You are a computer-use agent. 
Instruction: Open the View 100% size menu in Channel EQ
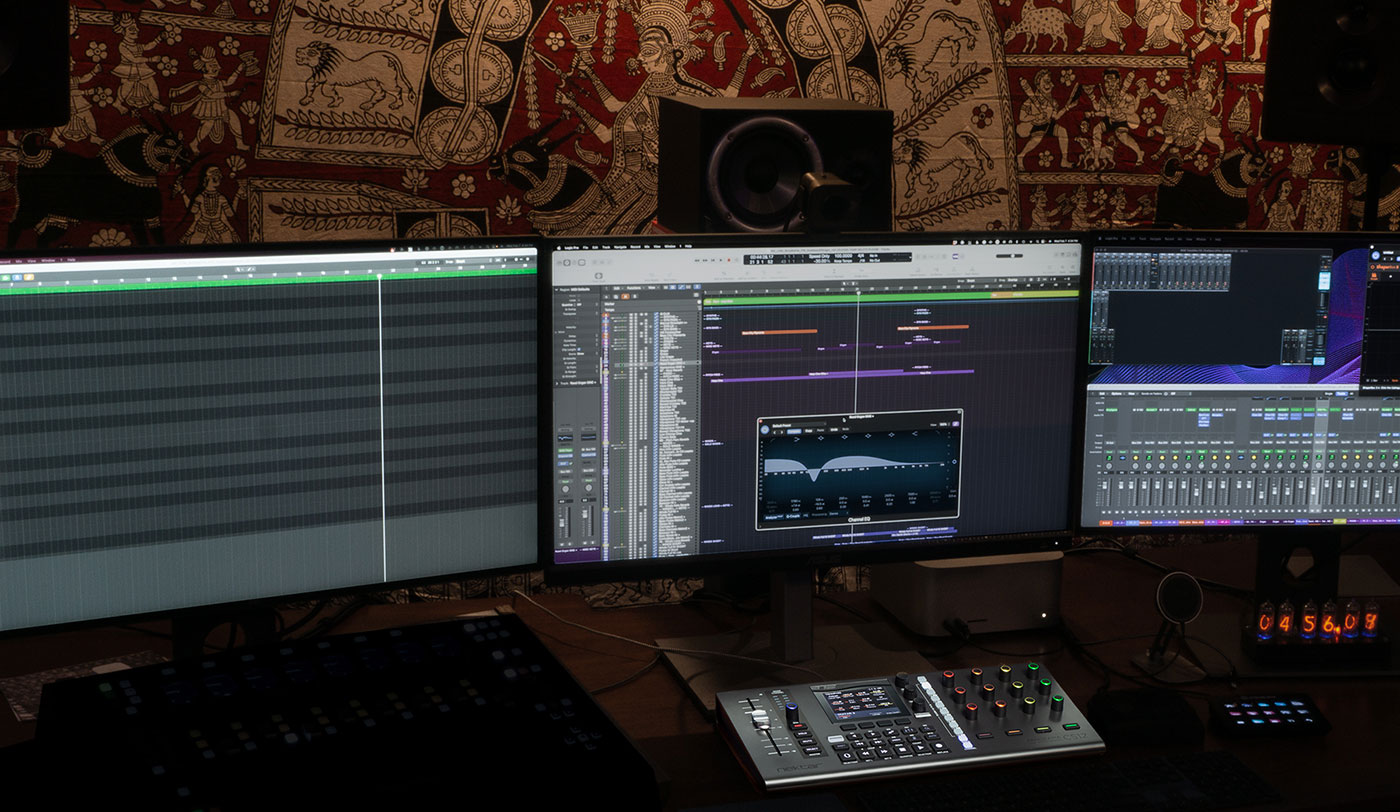[943, 425]
